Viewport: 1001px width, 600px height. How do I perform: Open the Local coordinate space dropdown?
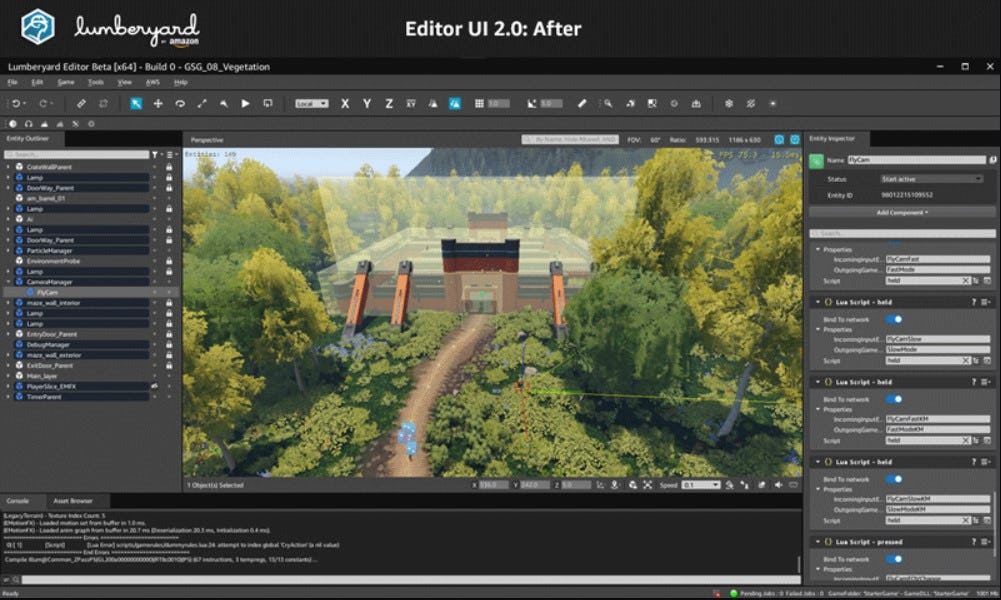(313, 102)
